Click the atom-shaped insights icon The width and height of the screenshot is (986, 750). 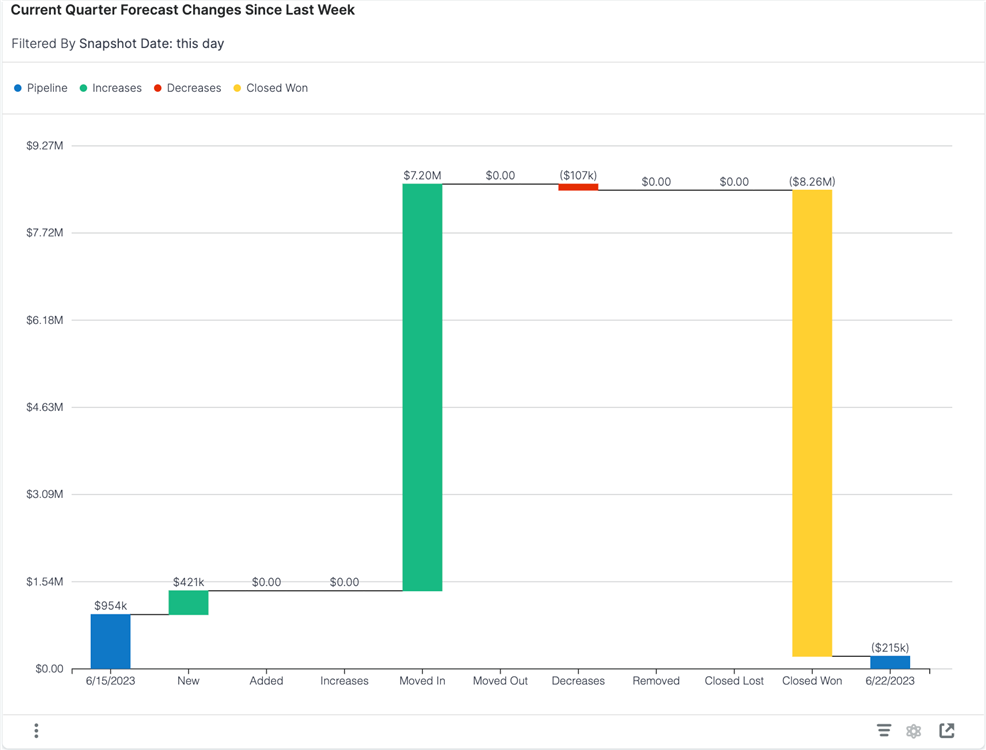pos(914,731)
